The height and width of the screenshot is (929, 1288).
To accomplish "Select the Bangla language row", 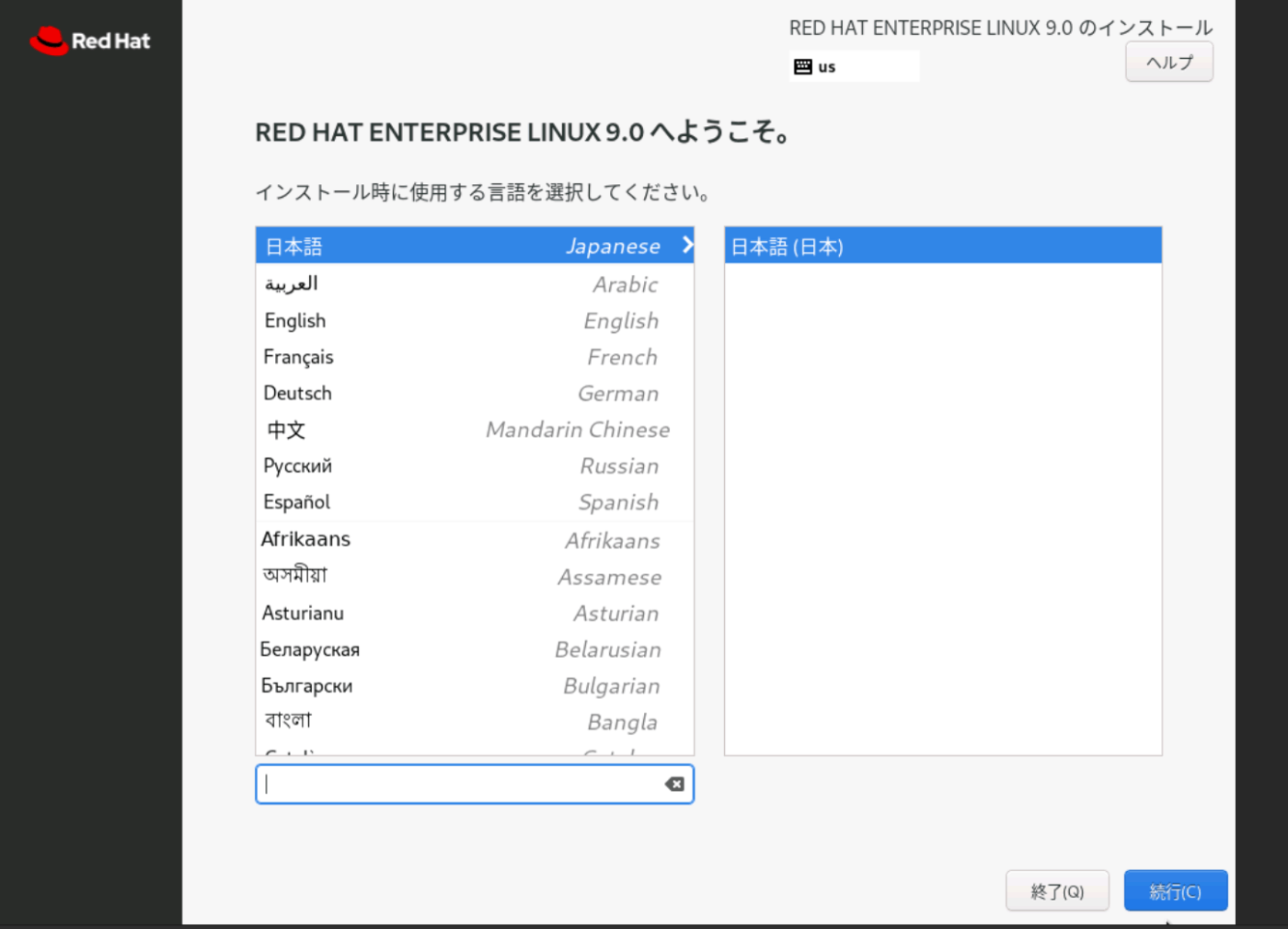I will 475,722.
